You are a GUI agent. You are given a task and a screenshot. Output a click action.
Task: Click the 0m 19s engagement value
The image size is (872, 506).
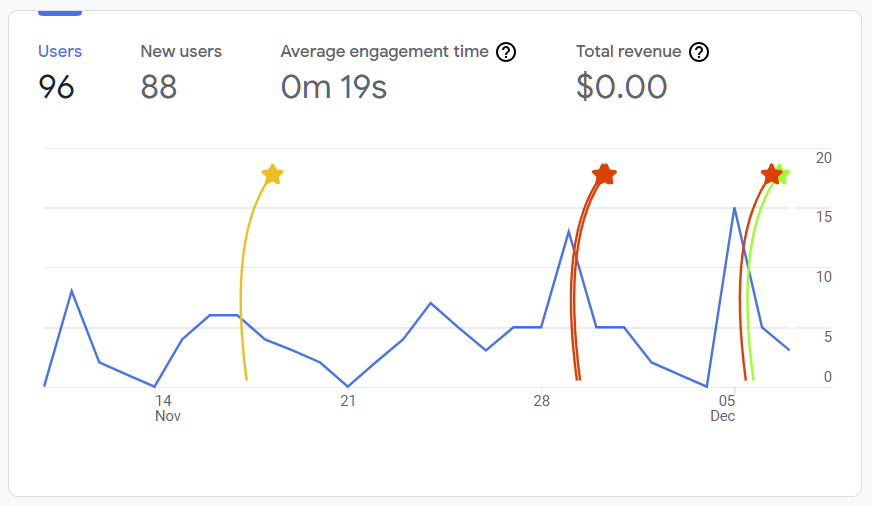tap(334, 87)
